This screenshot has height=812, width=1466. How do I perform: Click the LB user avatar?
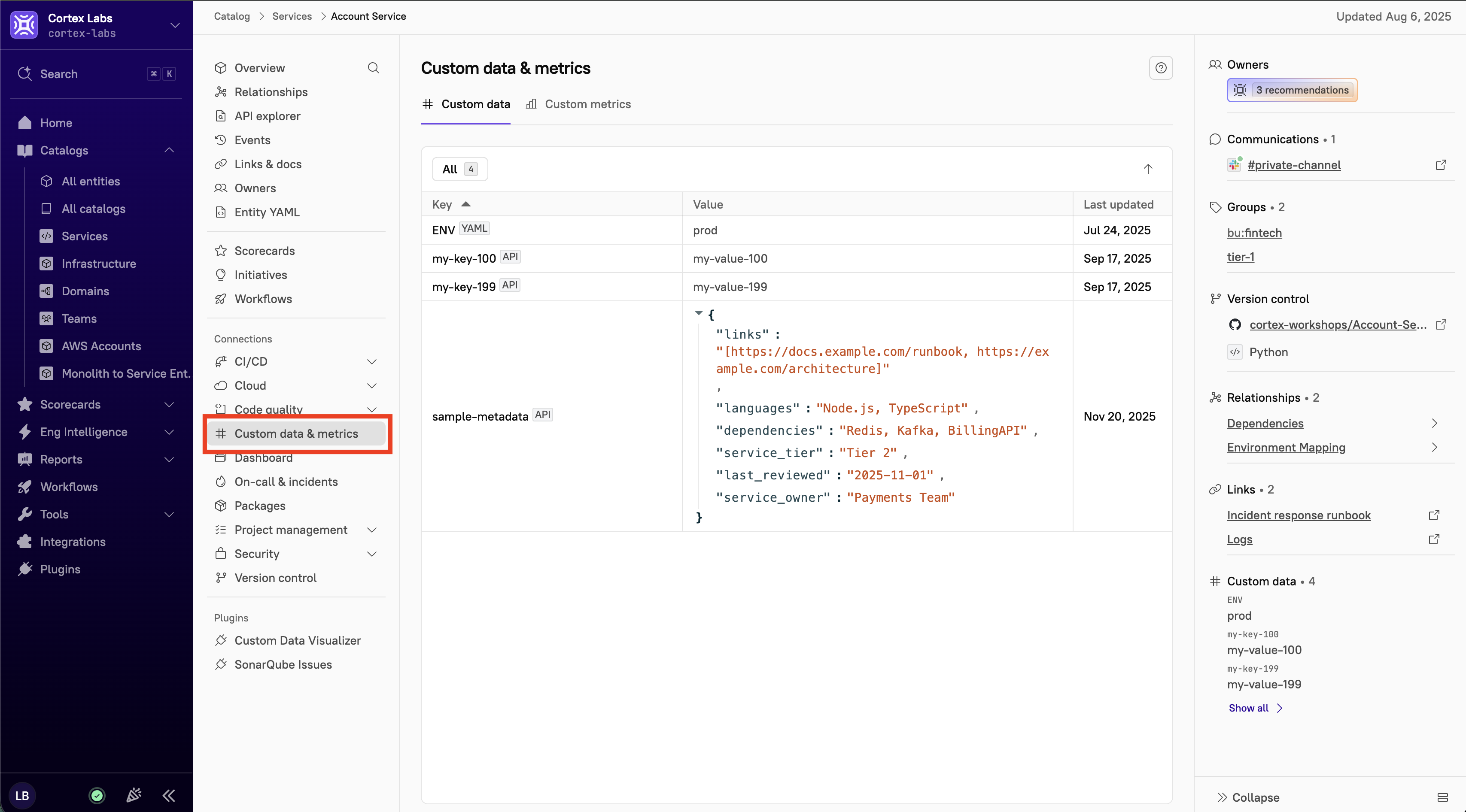22,796
